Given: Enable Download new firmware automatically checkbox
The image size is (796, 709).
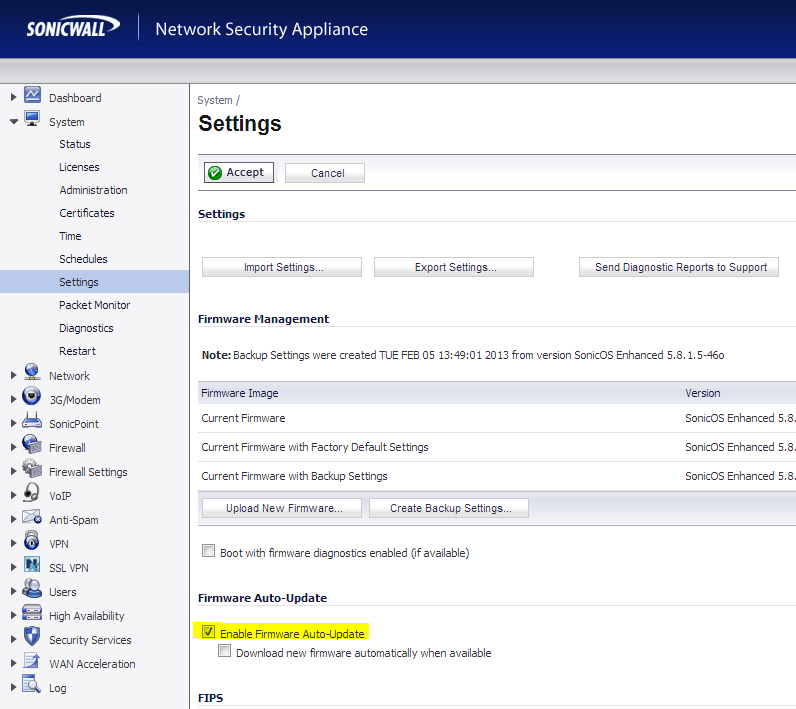Looking at the screenshot, I should coord(225,652).
